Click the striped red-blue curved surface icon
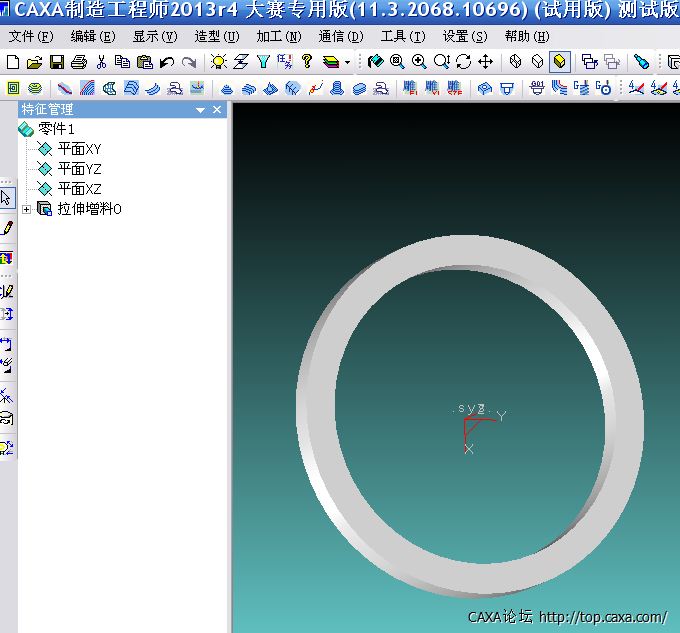 coord(87,88)
